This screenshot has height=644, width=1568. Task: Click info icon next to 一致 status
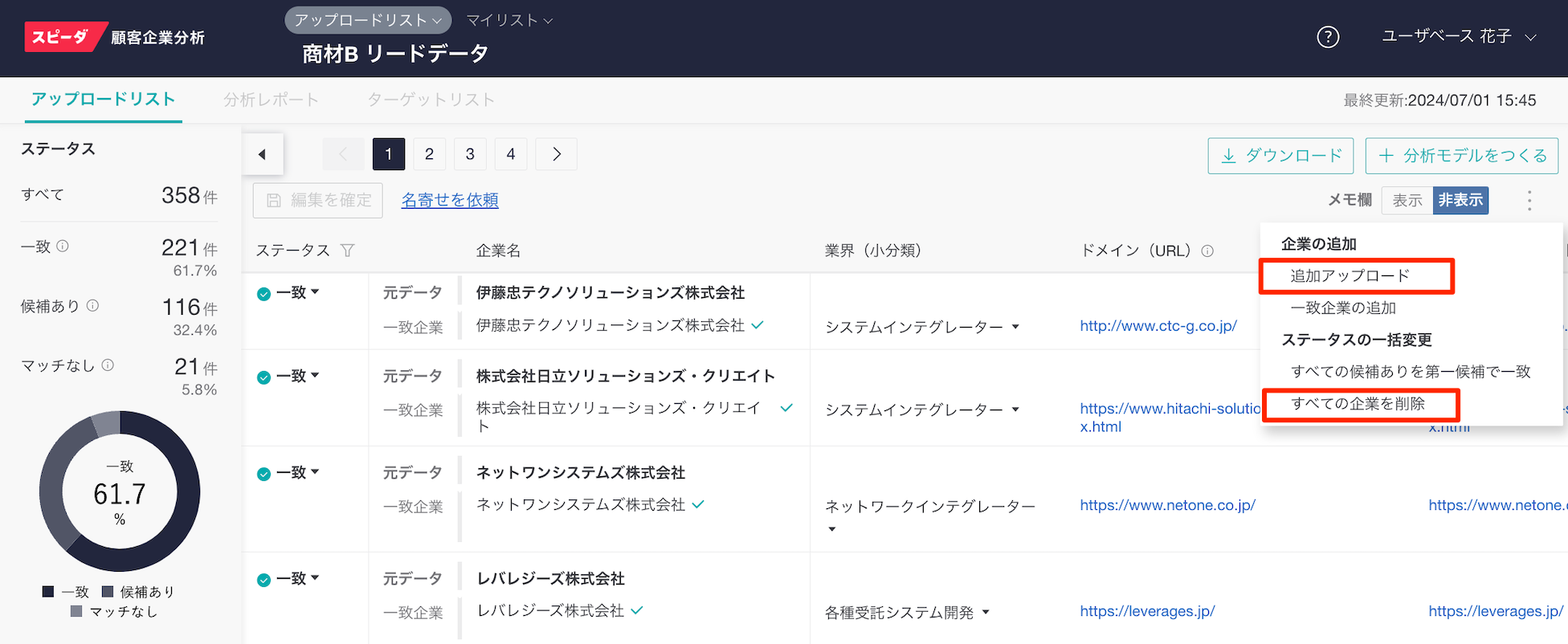click(x=63, y=247)
